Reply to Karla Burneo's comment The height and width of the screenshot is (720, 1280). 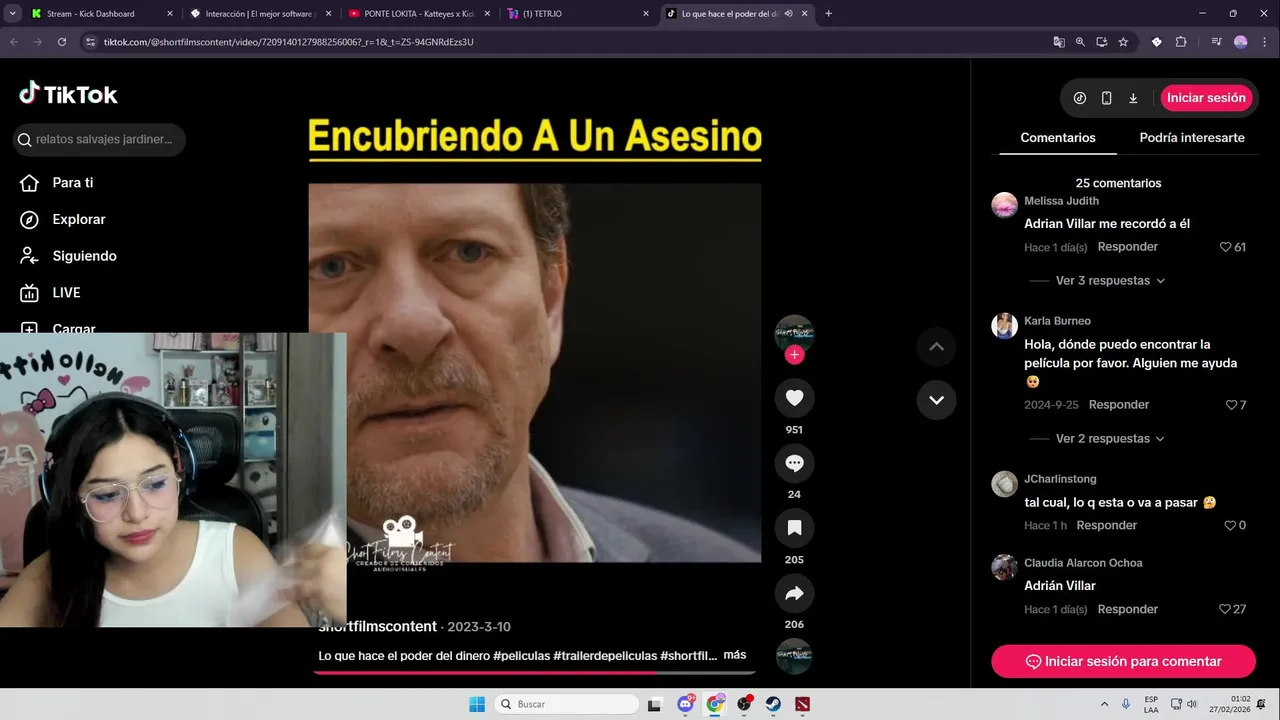[x=1119, y=405]
